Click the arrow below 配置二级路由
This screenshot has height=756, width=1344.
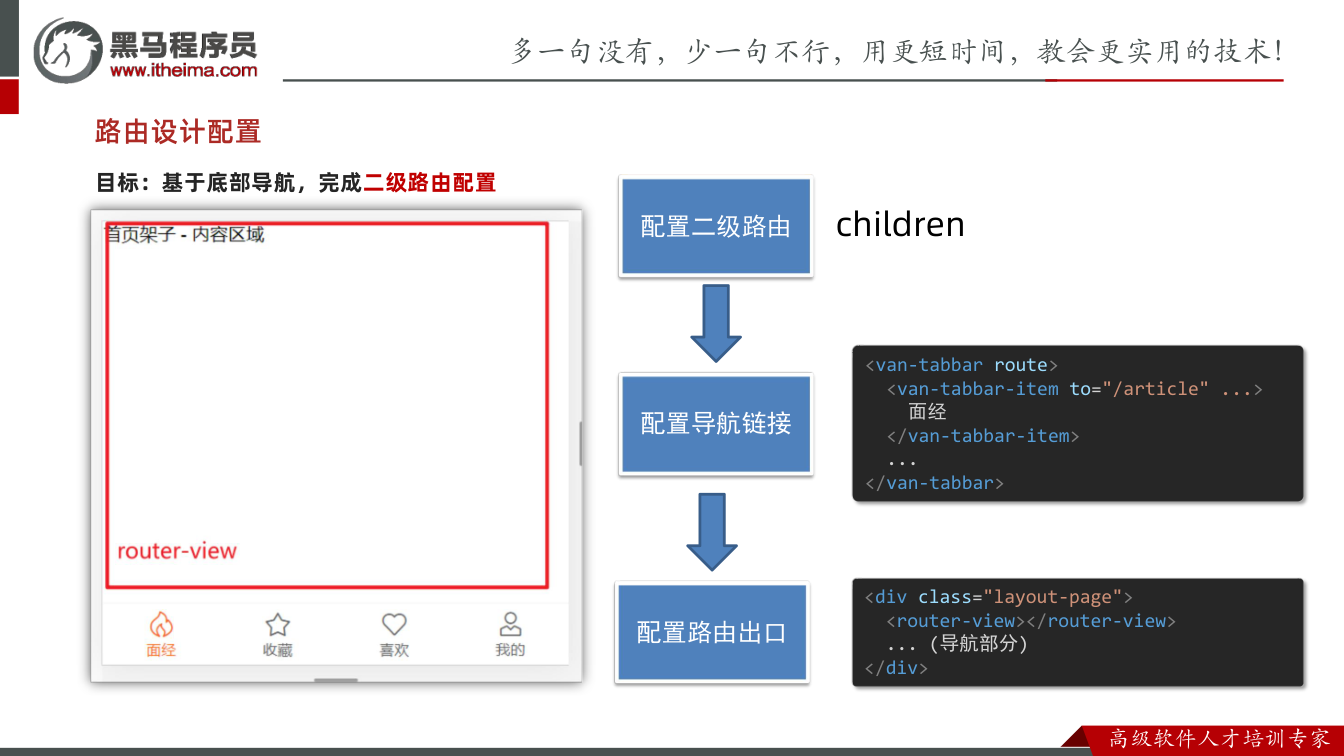(716, 323)
